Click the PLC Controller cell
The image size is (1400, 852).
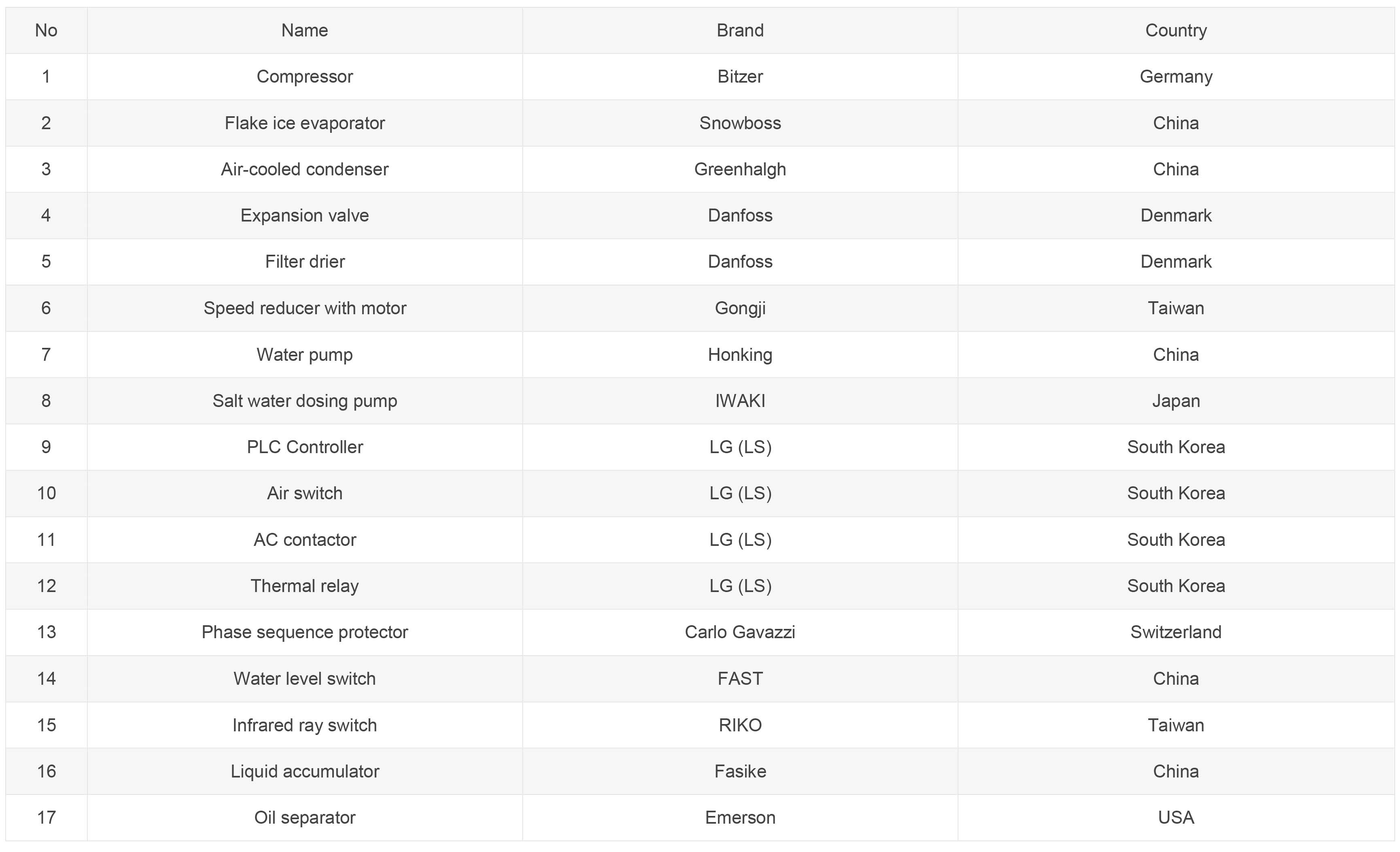tap(304, 447)
